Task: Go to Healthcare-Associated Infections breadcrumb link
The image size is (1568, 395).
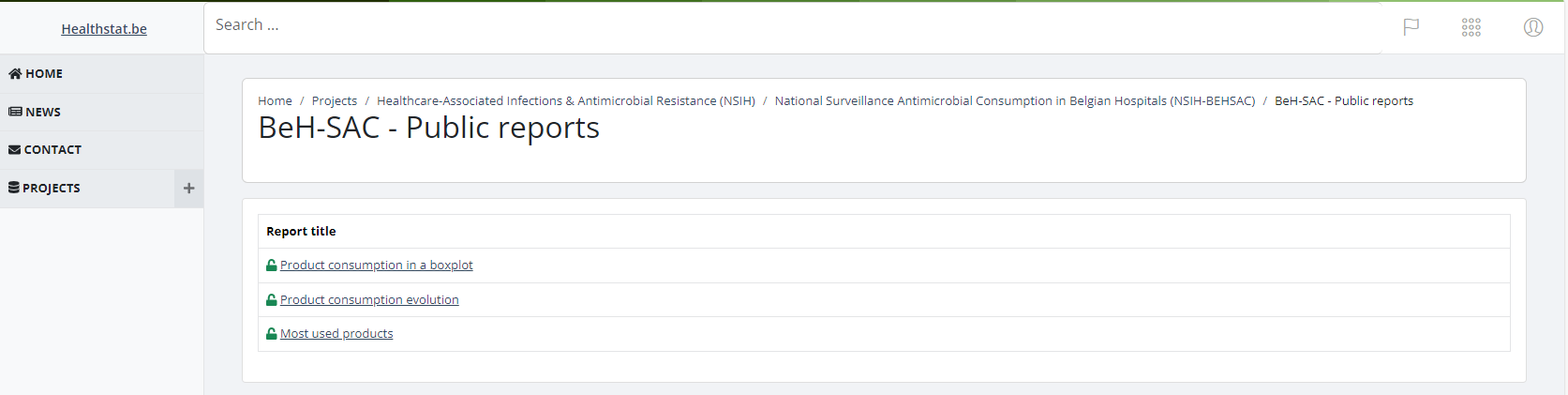Action: [x=565, y=101]
